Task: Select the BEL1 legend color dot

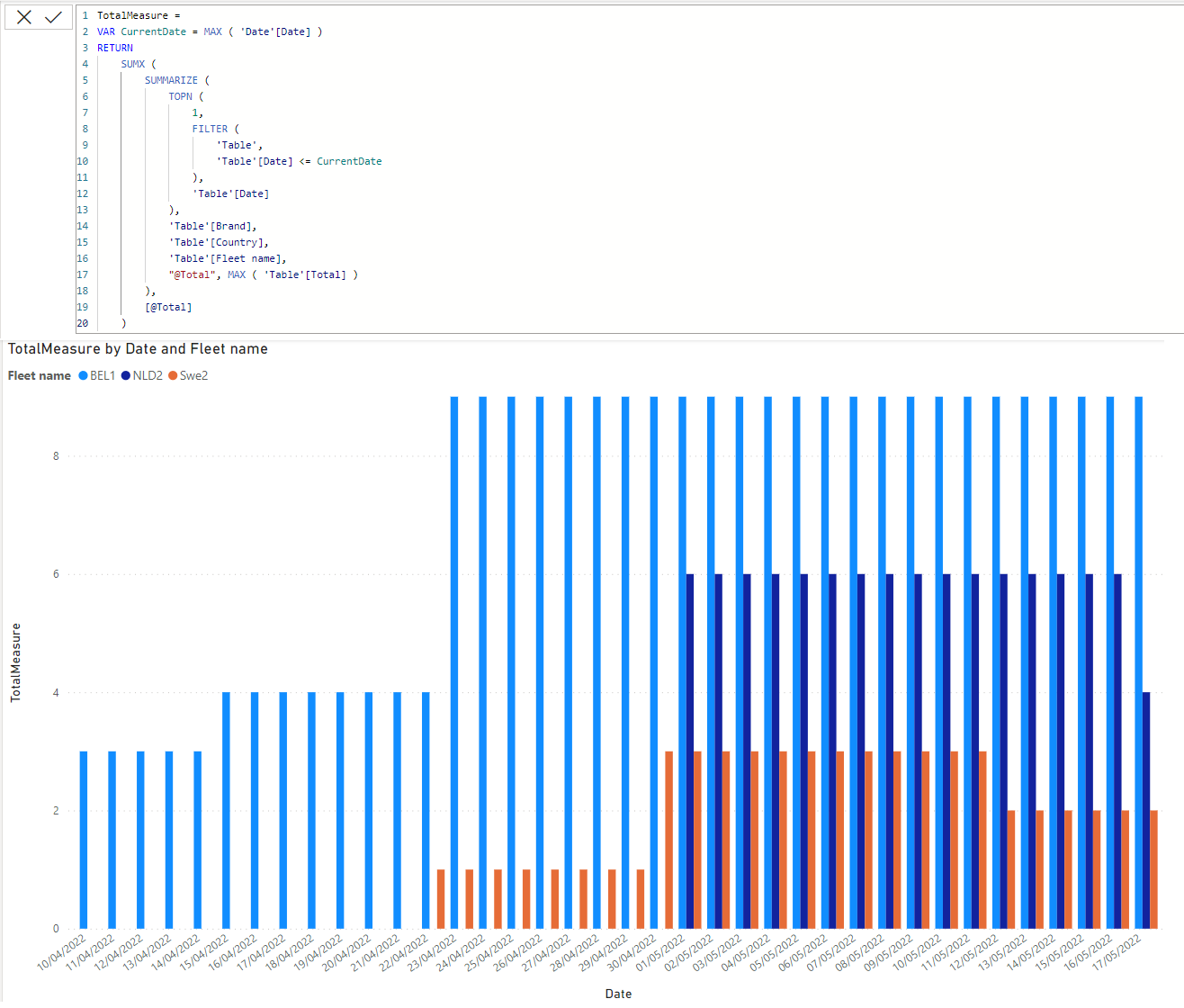Action: click(x=83, y=376)
